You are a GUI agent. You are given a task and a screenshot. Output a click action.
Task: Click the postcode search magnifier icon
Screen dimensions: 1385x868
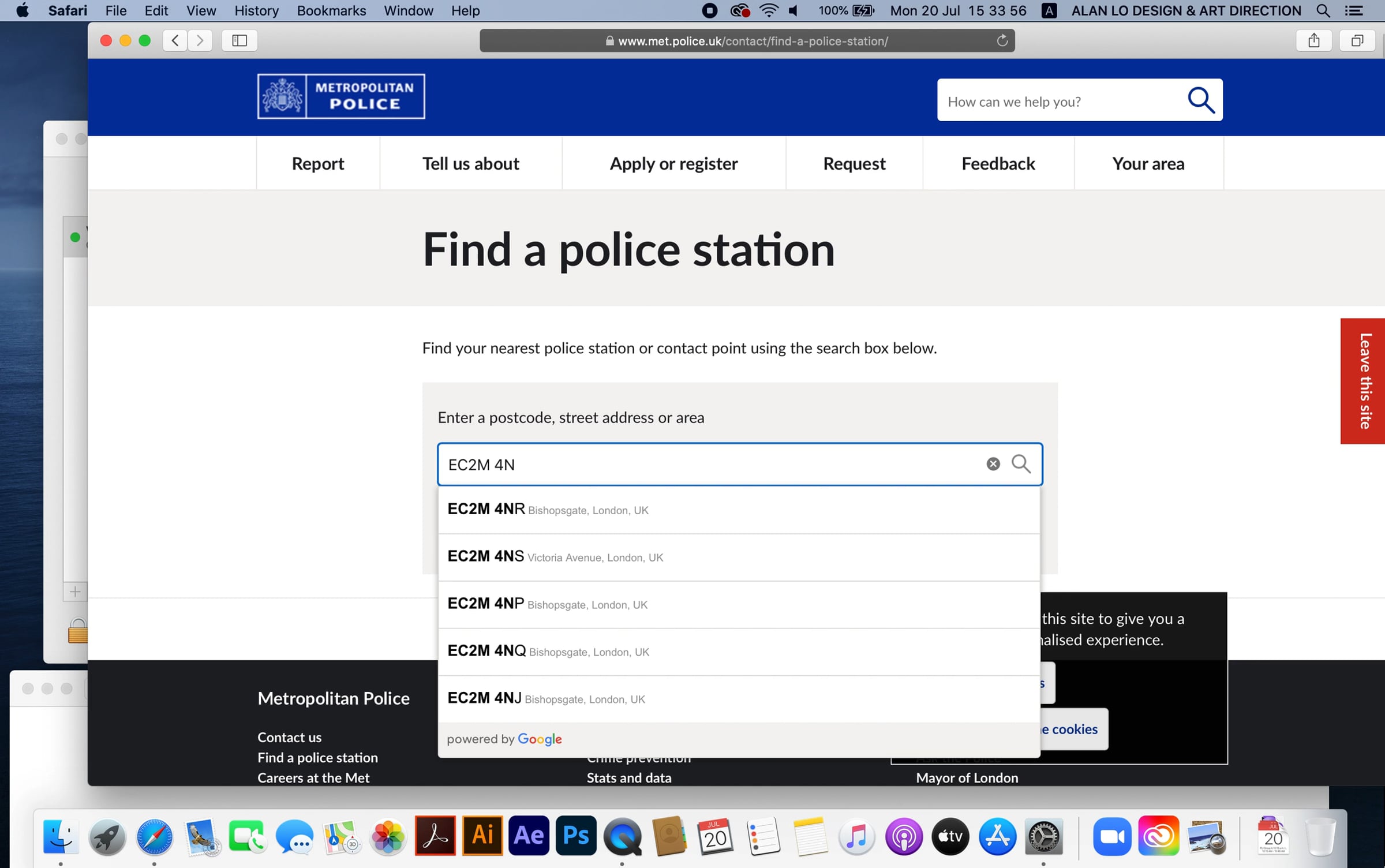tap(1021, 464)
